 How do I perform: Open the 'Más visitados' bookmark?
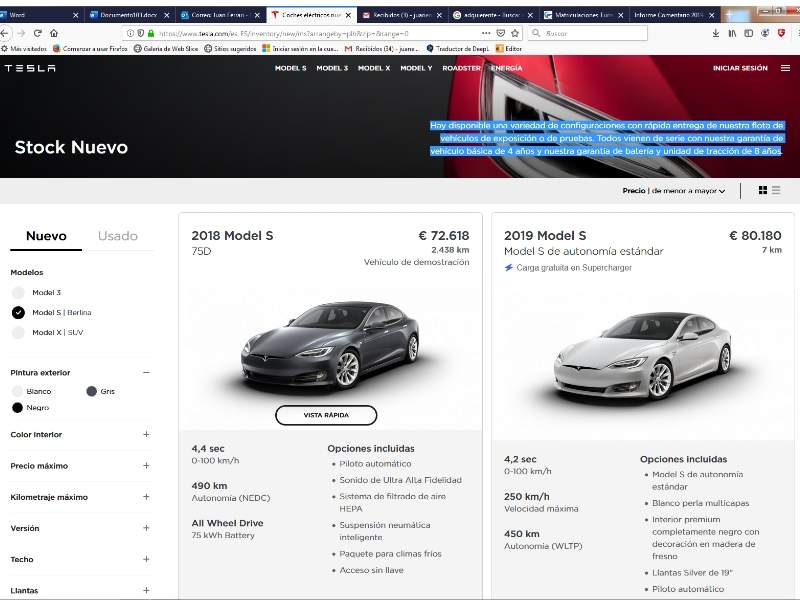24,49
